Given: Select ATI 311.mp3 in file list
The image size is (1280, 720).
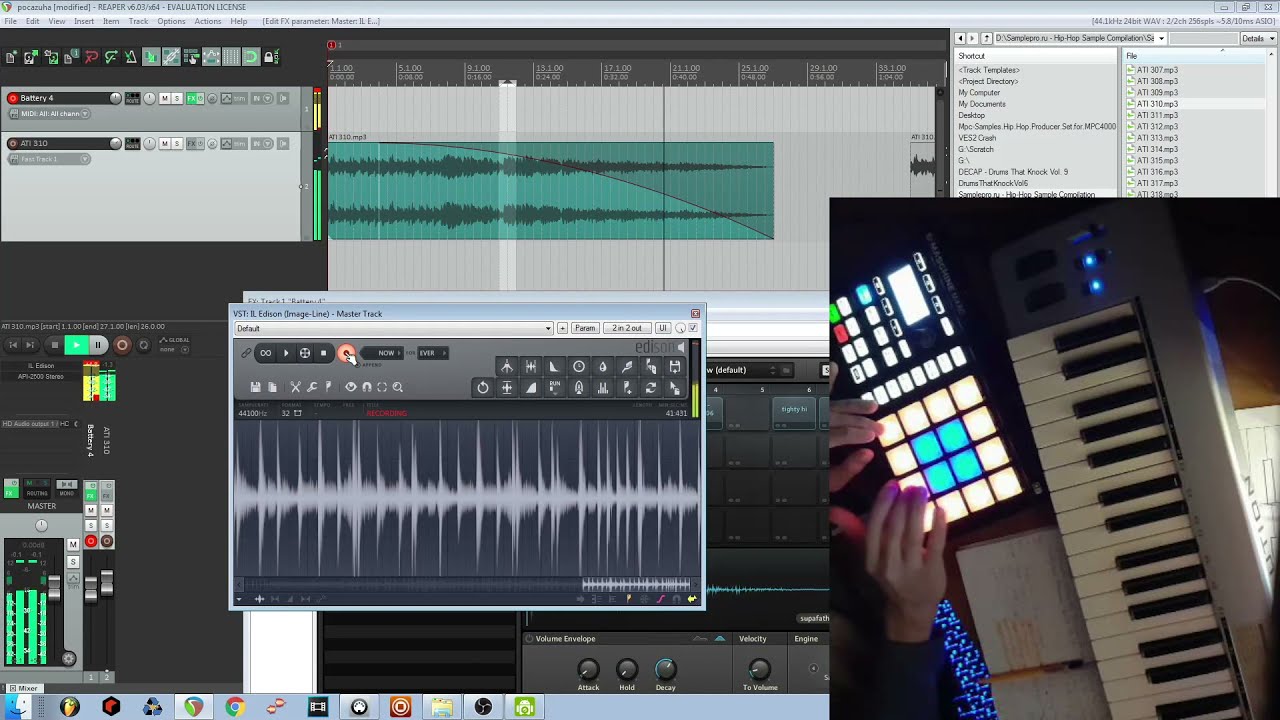Looking at the screenshot, I should coord(1157,115).
